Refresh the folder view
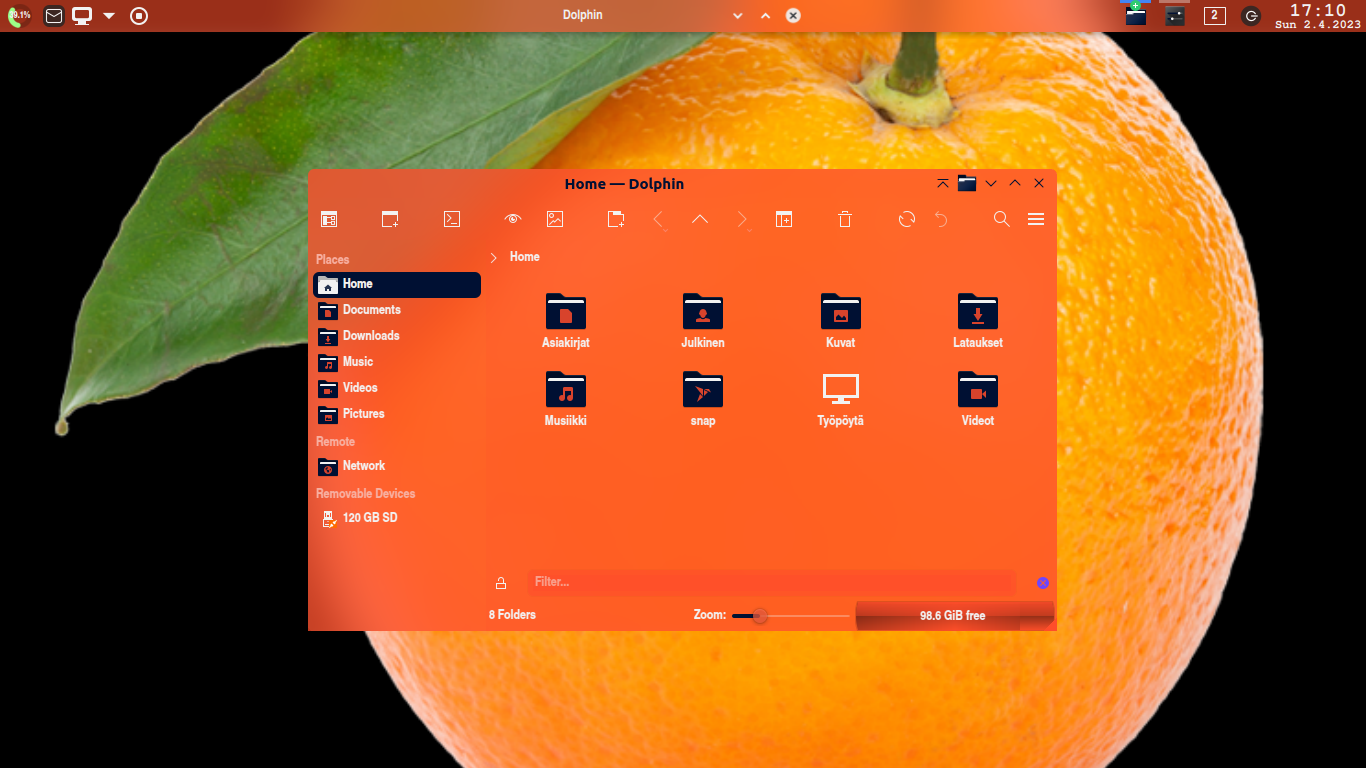This screenshot has width=1366, height=768. pos(907,219)
